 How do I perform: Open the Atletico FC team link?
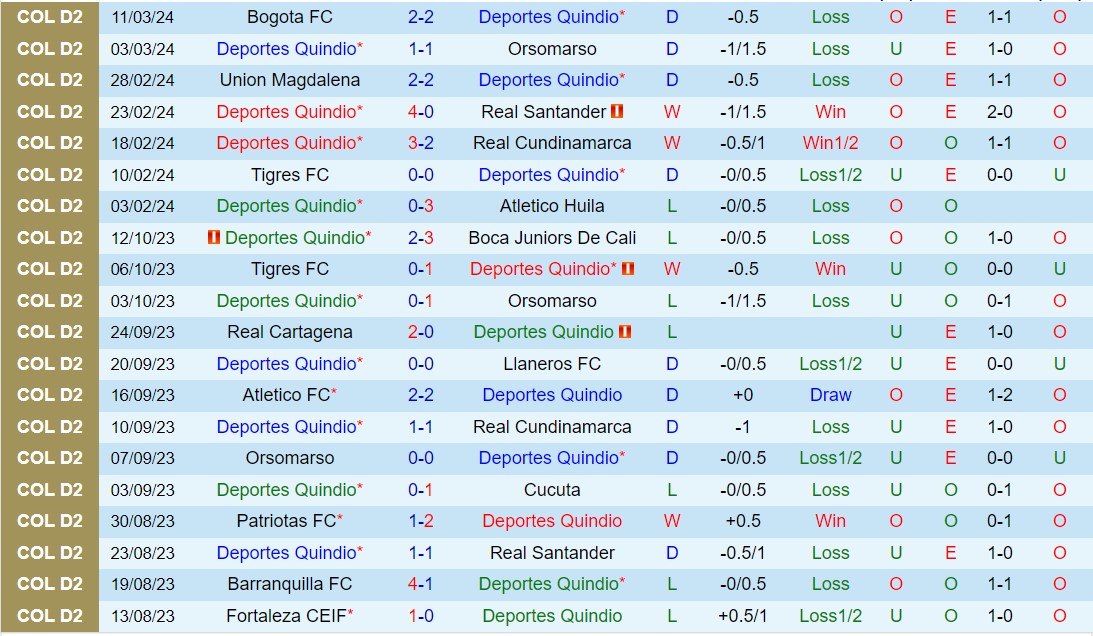[x=286, y=395]
